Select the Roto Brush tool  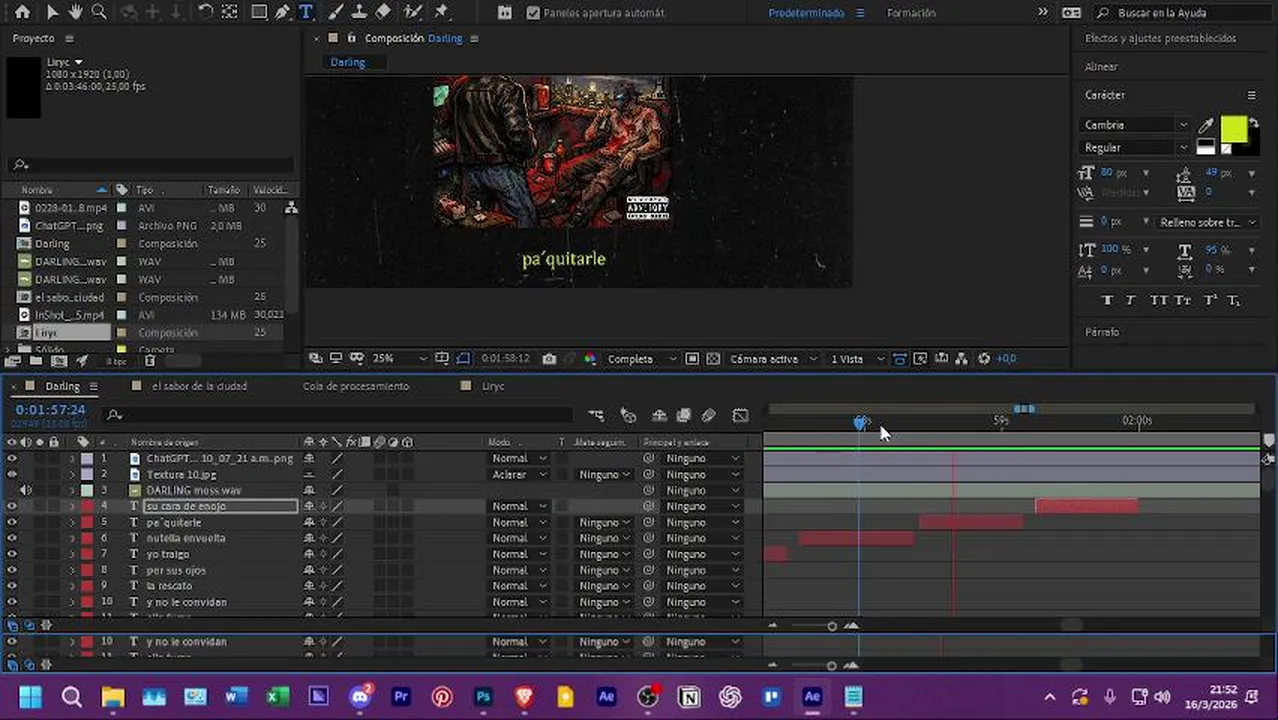(x=413, y=12)
